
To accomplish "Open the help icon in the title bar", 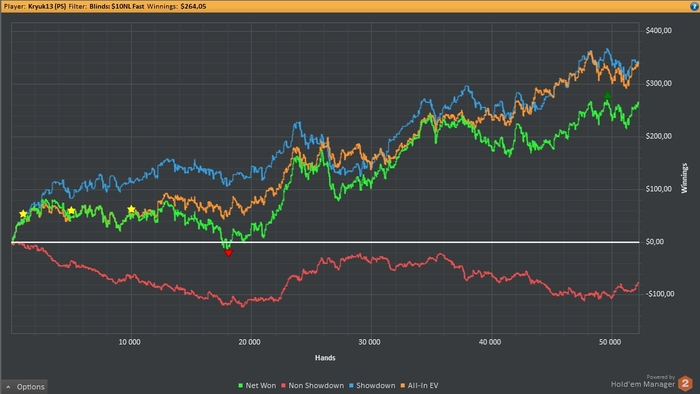I will point(695,7).
